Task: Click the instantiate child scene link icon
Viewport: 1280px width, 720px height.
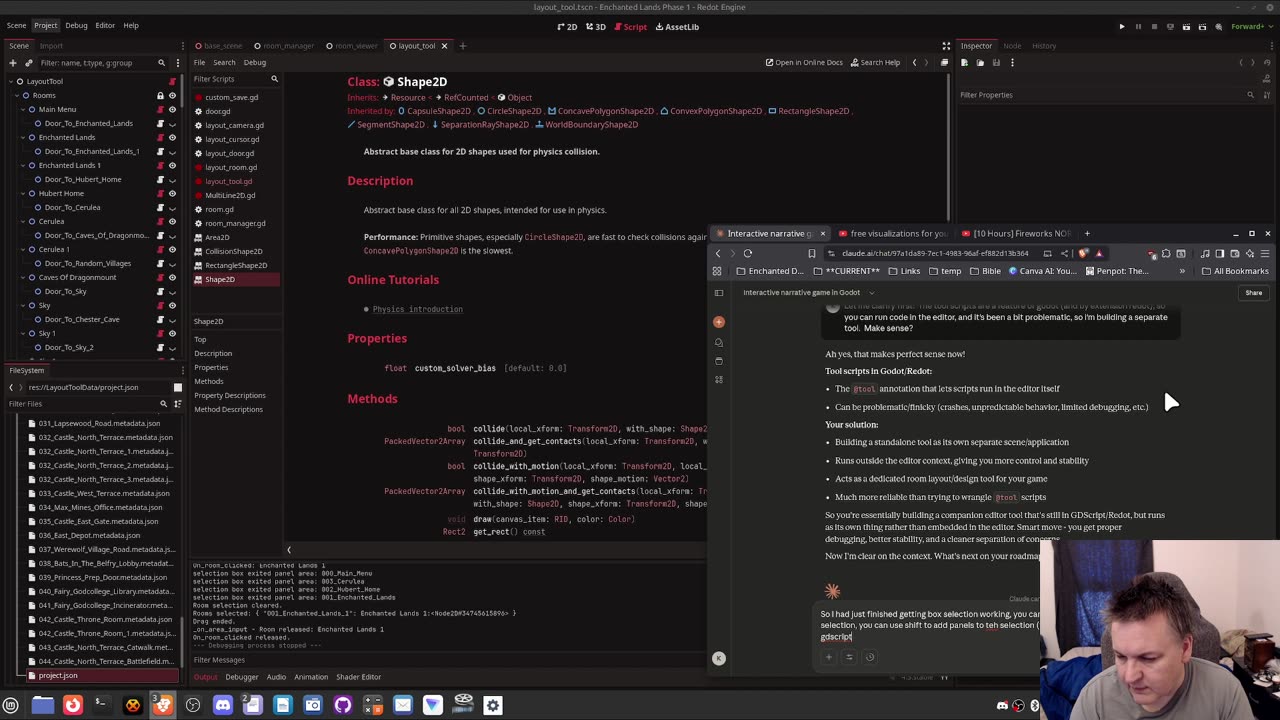Action: tap(28, 62)
